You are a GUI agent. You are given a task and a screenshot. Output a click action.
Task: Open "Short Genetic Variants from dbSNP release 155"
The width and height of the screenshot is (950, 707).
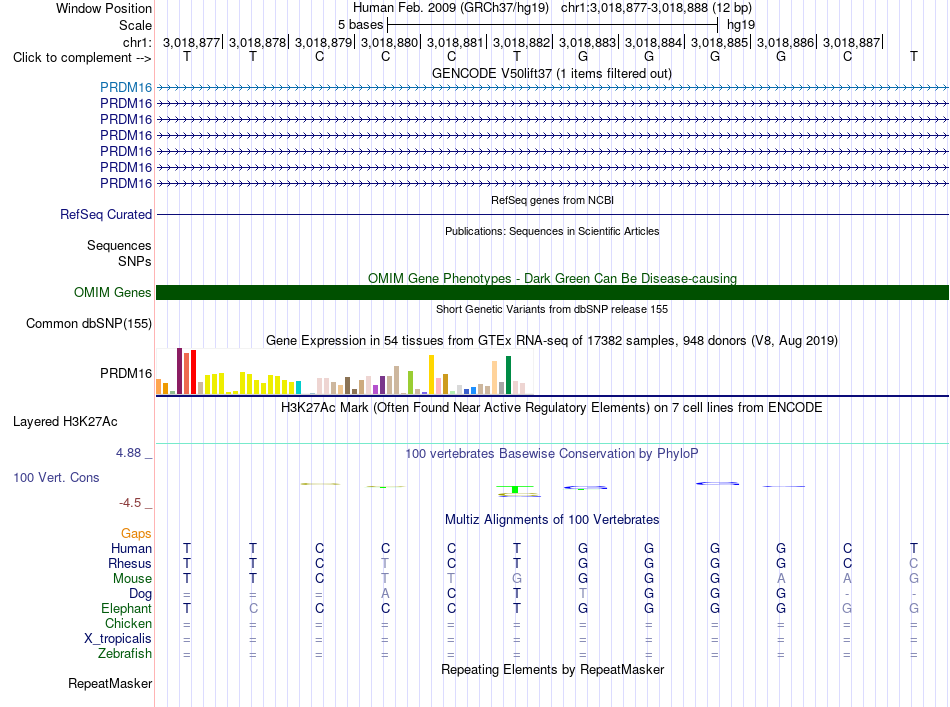click(x=552, y=309)
